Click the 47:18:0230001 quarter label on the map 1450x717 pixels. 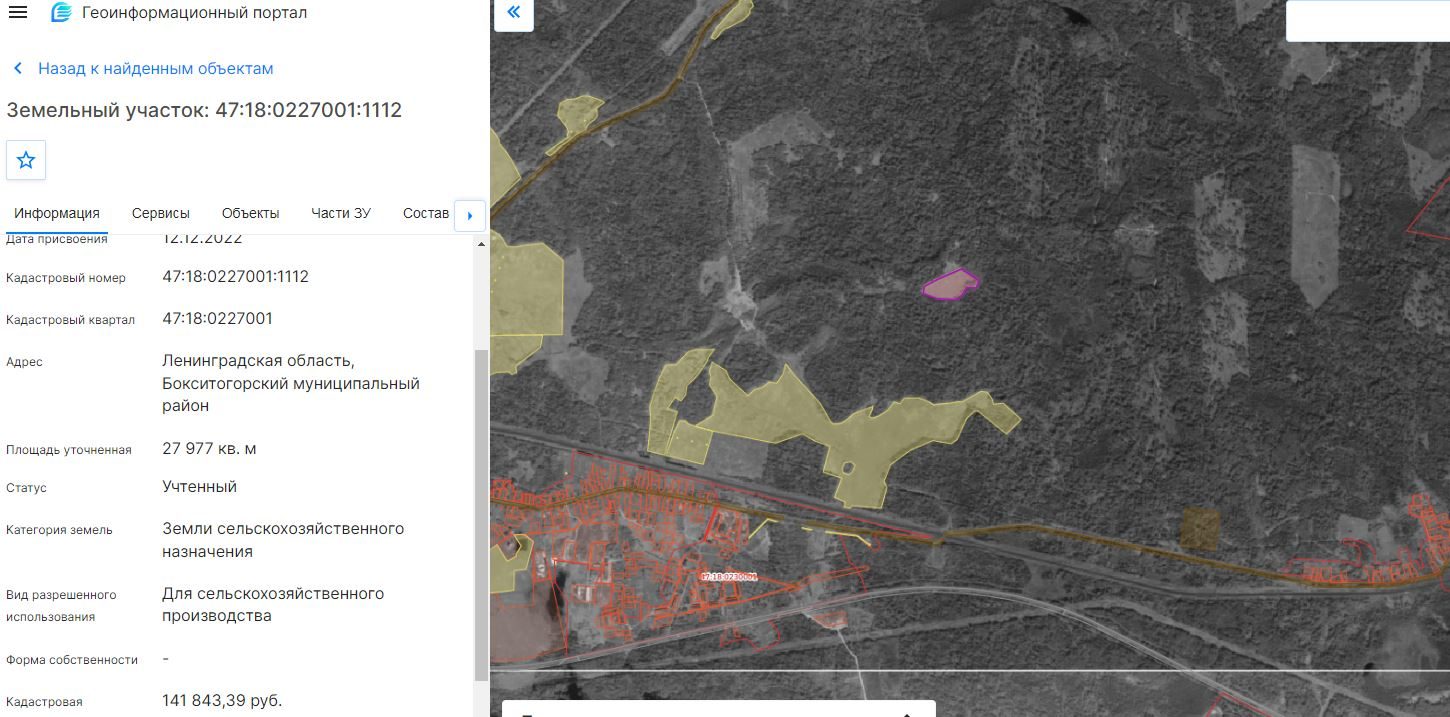pos(729,577)
